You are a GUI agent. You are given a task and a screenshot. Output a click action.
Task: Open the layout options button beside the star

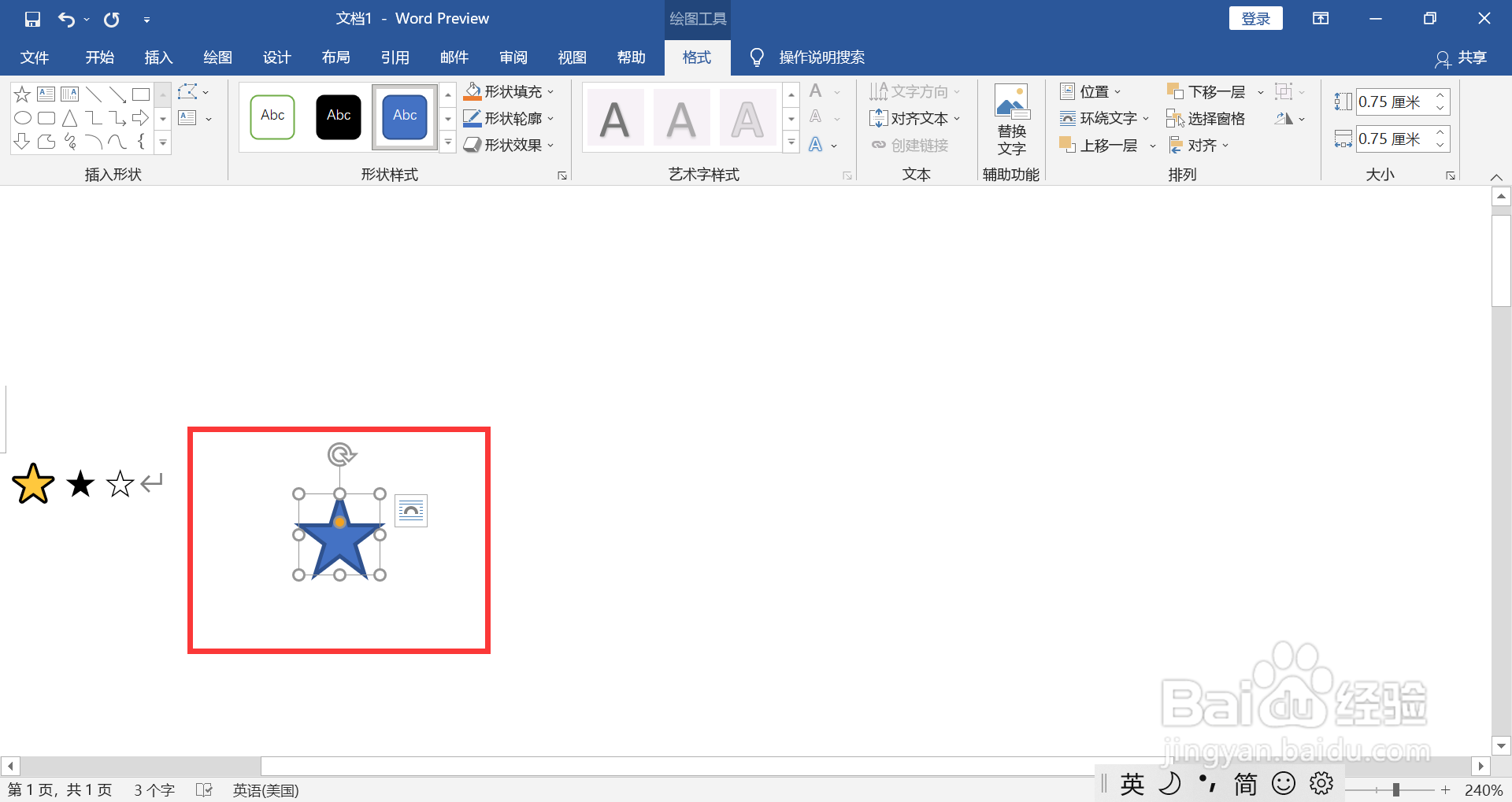coord(411,511)
